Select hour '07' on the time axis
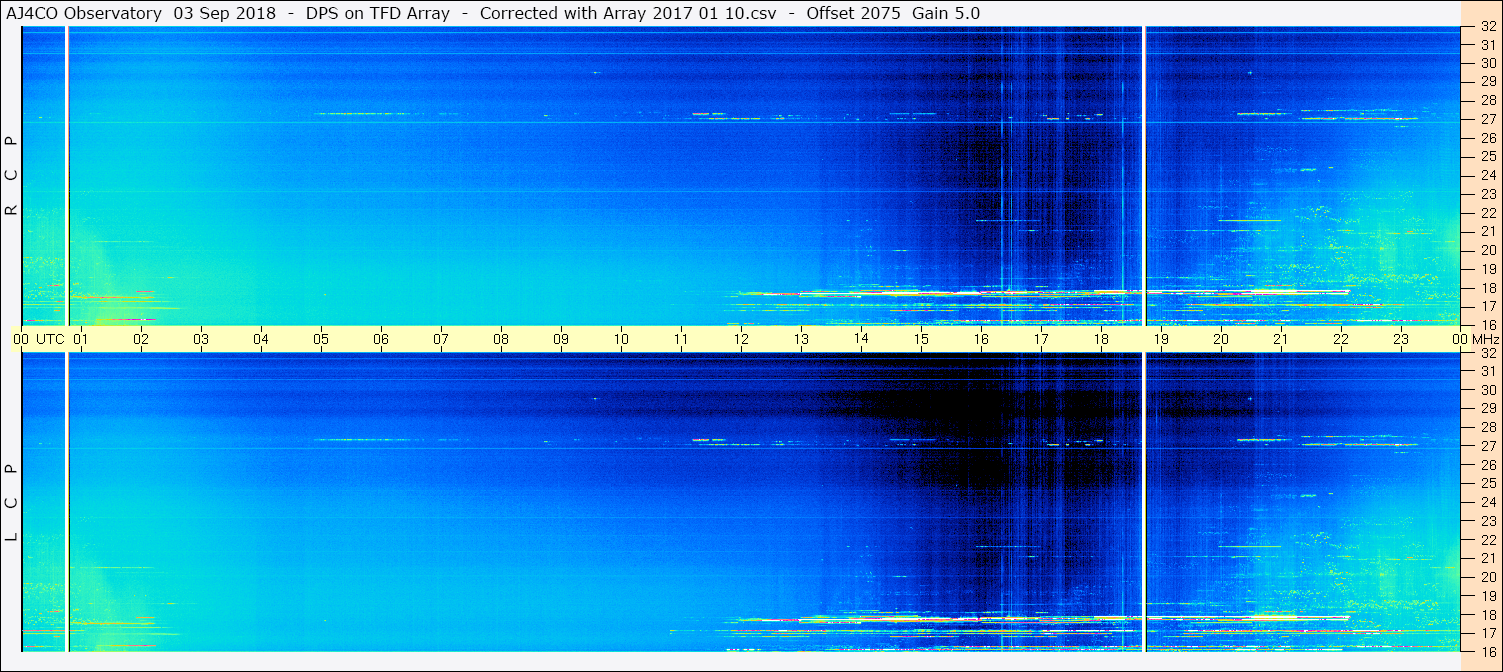The image size is (1503, 672). pyautogui.click(x=441, y=339)
